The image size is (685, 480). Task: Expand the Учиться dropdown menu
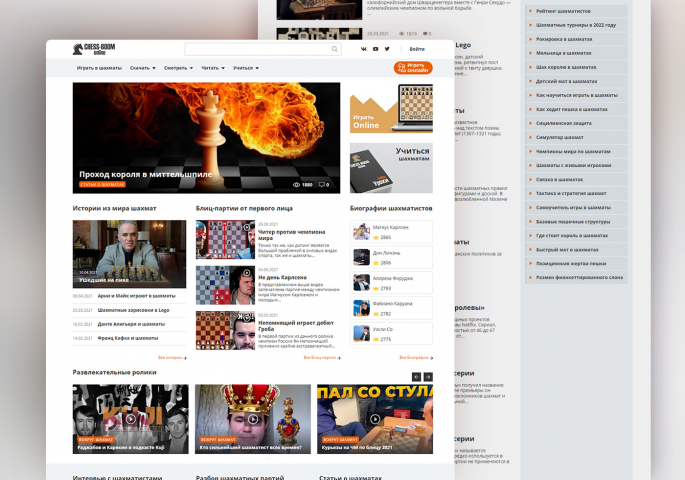[x=246, y=68]
